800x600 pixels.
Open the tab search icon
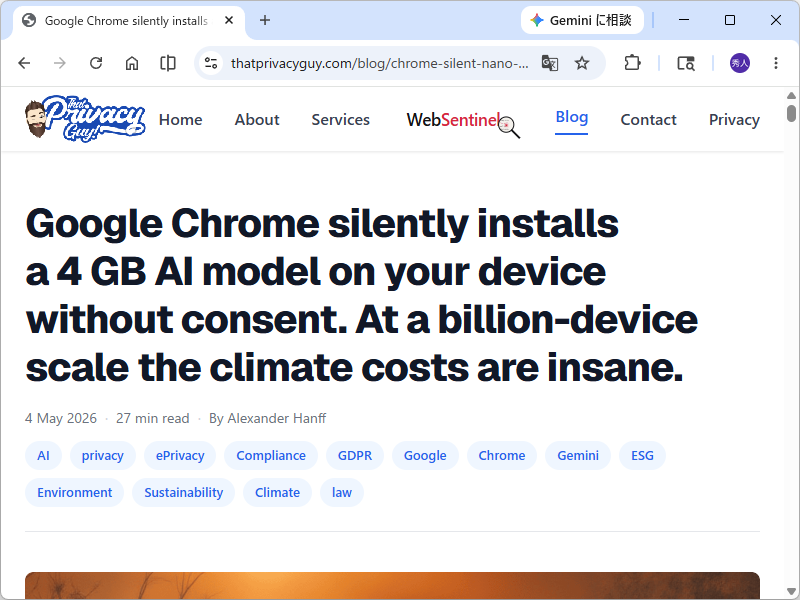tap(686, 63)
